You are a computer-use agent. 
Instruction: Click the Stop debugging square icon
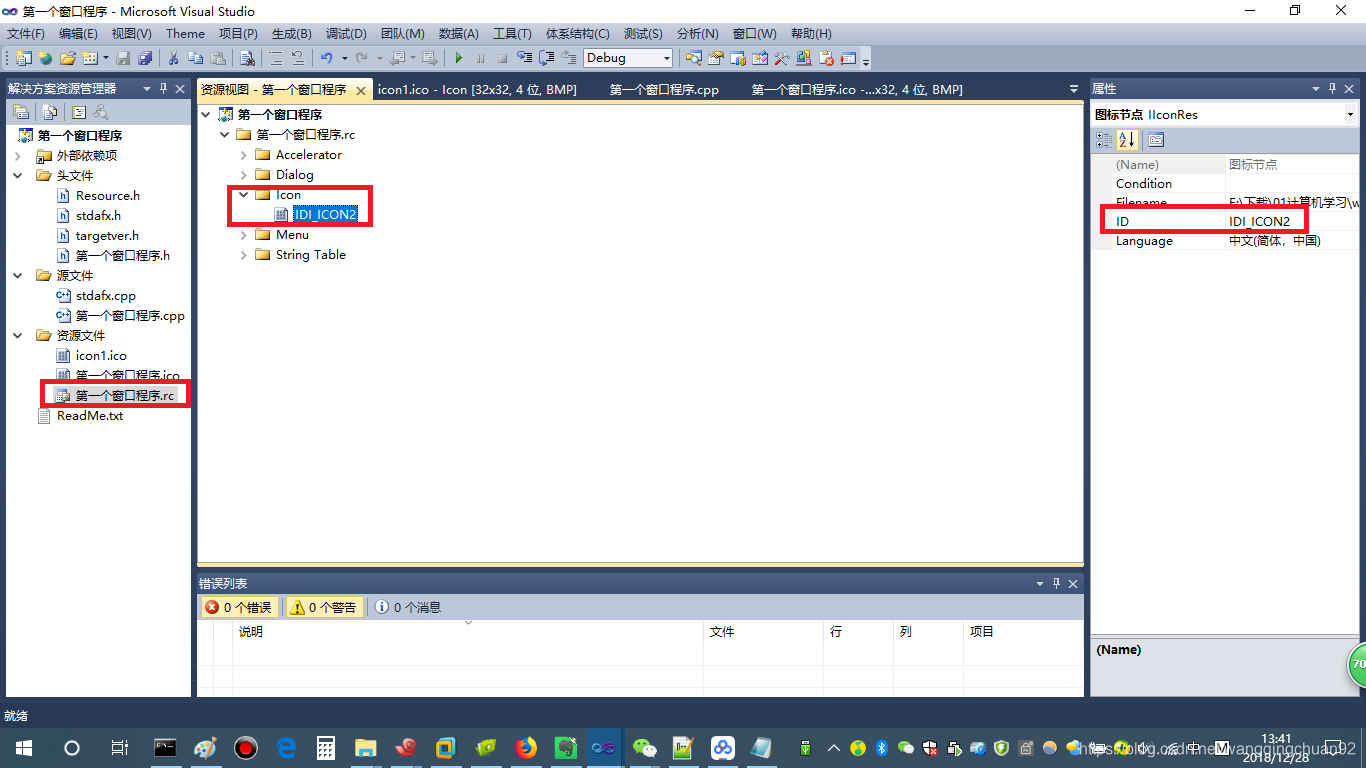(x=503, y=58)
